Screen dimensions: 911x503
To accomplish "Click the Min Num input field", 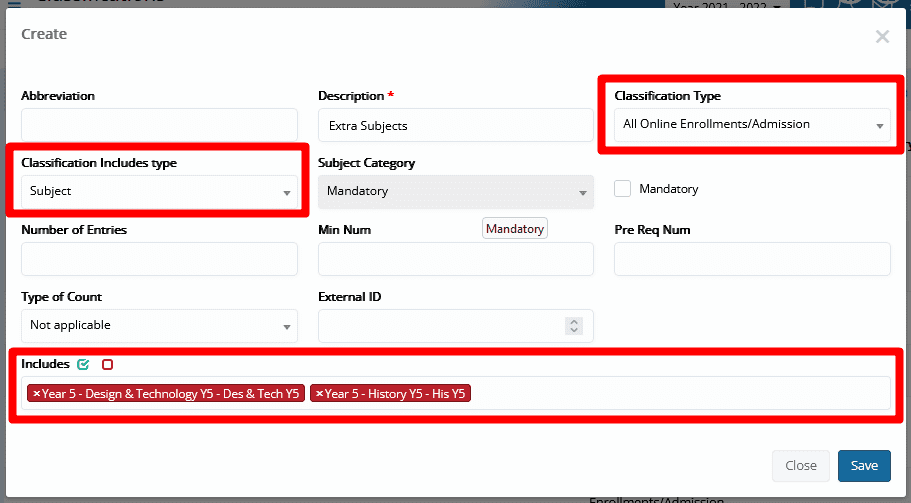I will coord(456,258).
